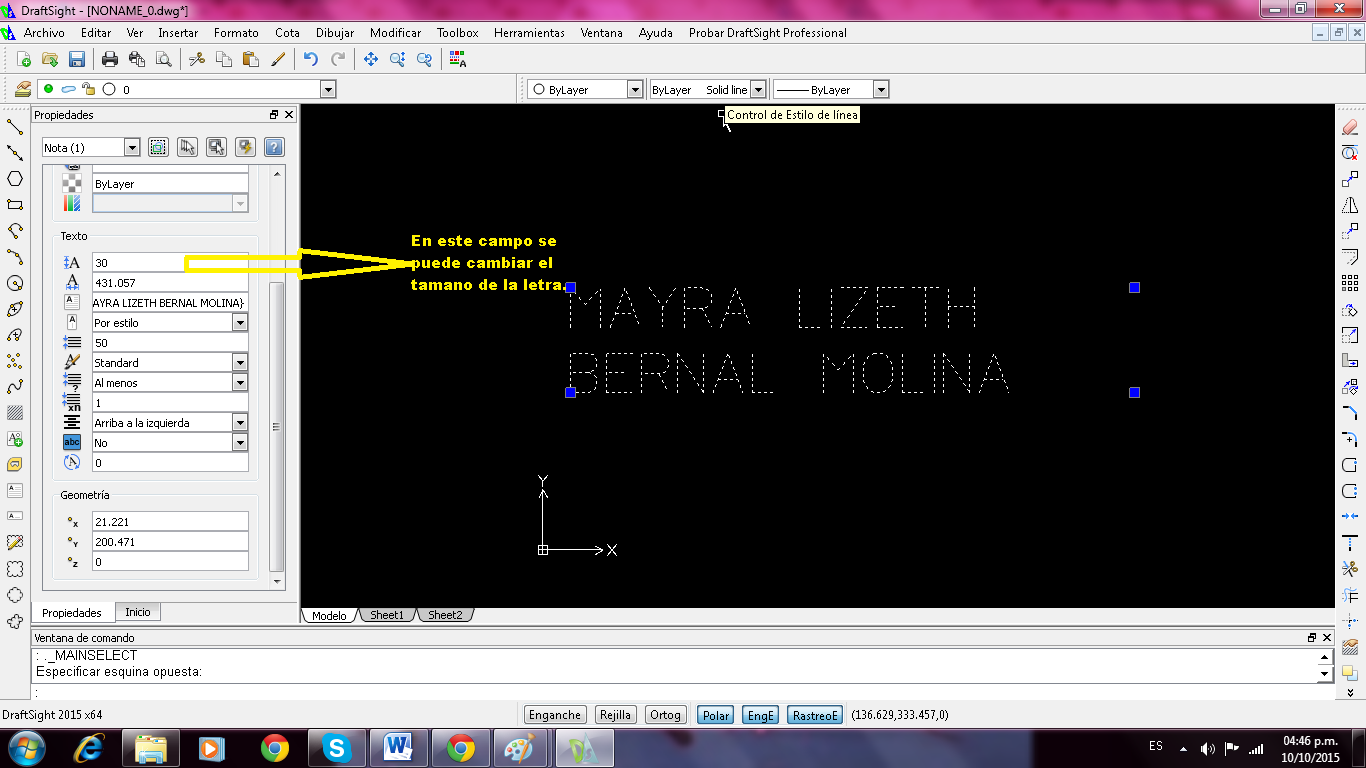
Task: Click the Enganche status bar button
Action: click(x=555, y=715)
